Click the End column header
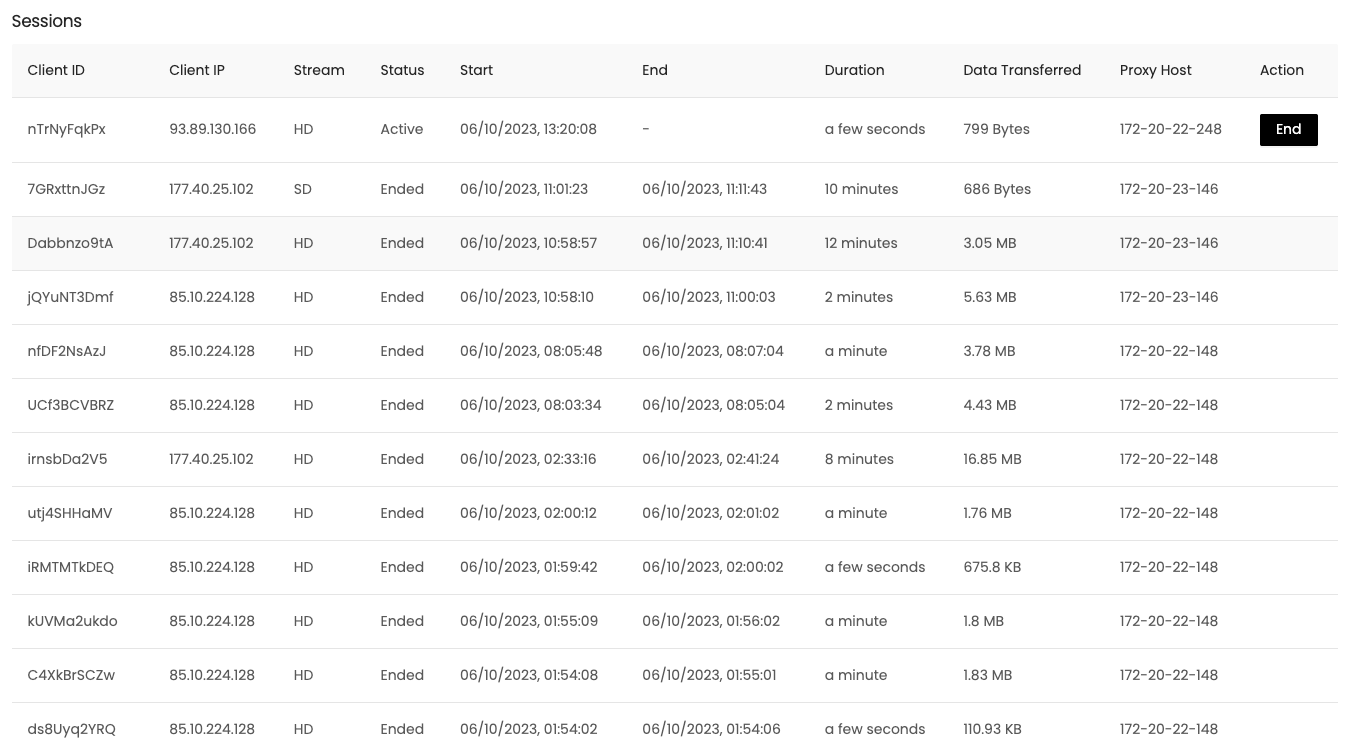 pyautogui.click(x=655, y=70)
